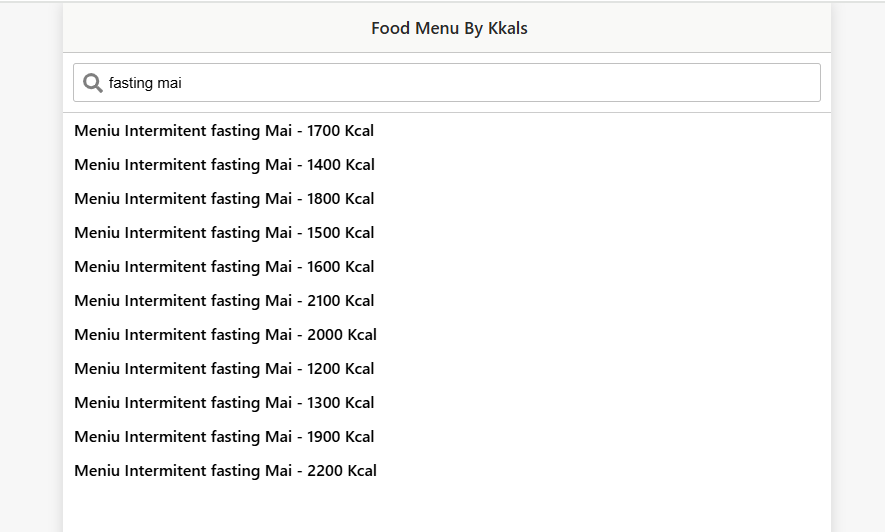Click '2200 Kcal' at the end of the last result
This screenshot has width=885, height=532.
click(x=341, y=471)
